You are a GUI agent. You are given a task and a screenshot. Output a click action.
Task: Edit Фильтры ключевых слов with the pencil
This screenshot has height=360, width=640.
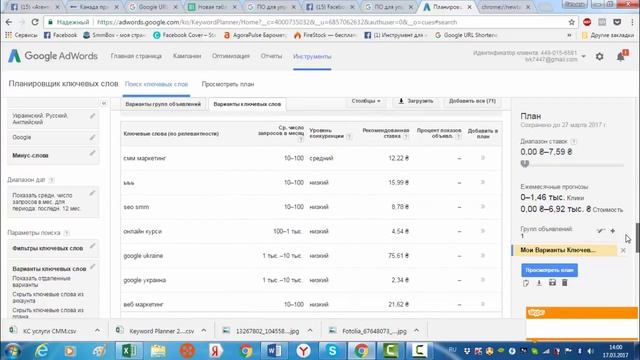pyautogui.click(x=93, y=246)
